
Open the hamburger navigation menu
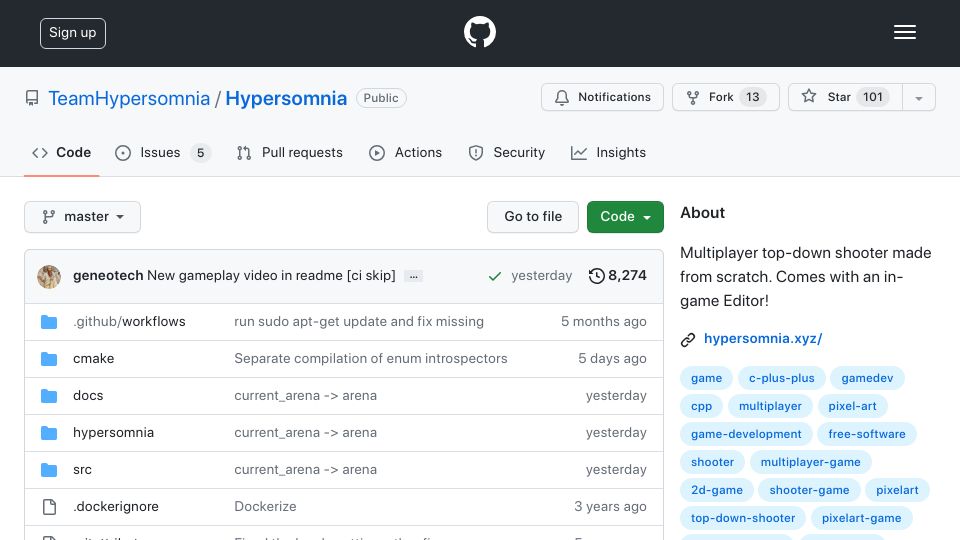[x=904, y=32]
